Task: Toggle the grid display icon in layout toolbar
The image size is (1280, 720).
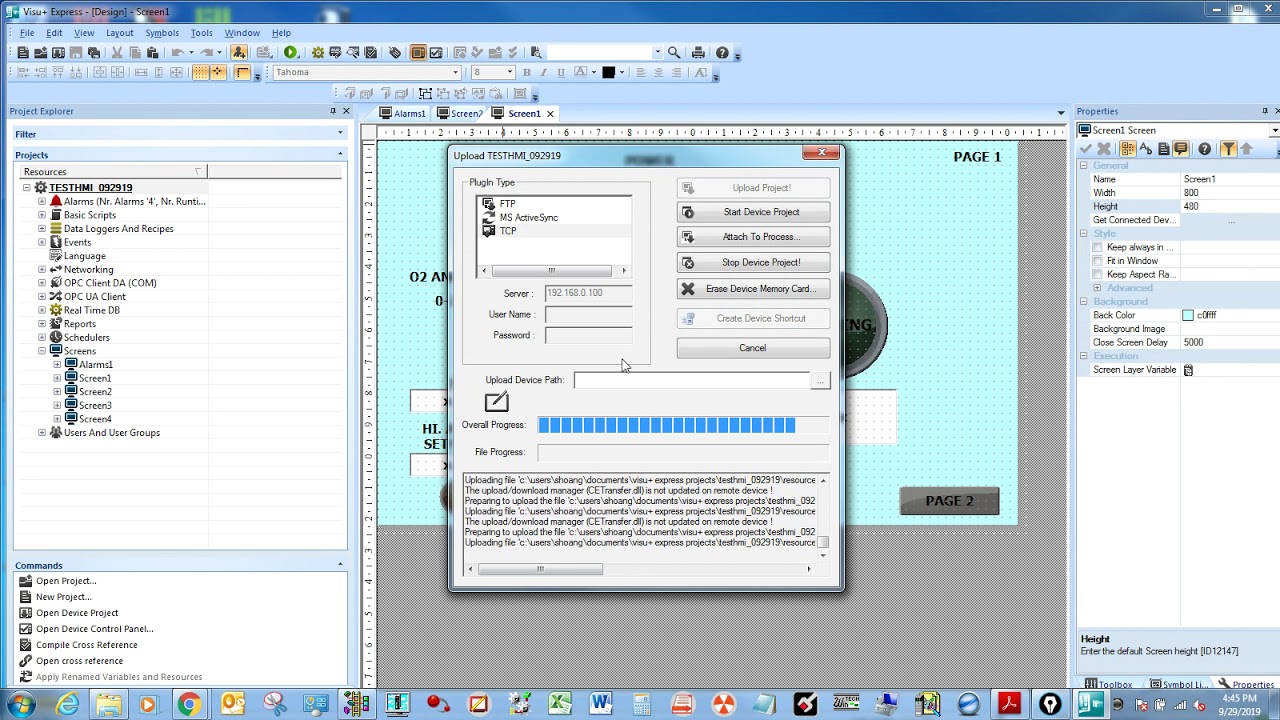Action: pyautogui.click(x=200, y=72)
